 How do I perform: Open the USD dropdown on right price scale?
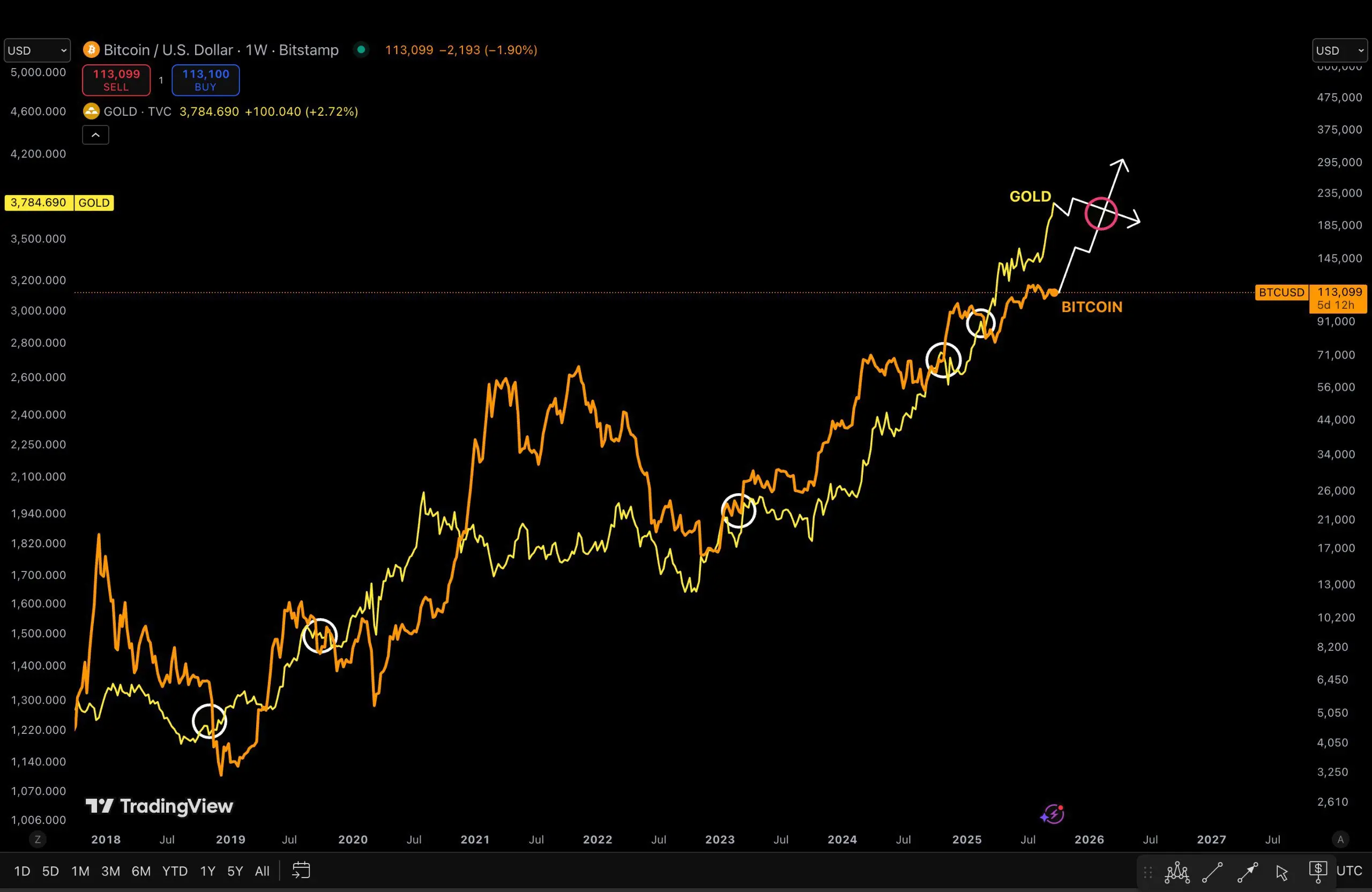pos(1340,50)
